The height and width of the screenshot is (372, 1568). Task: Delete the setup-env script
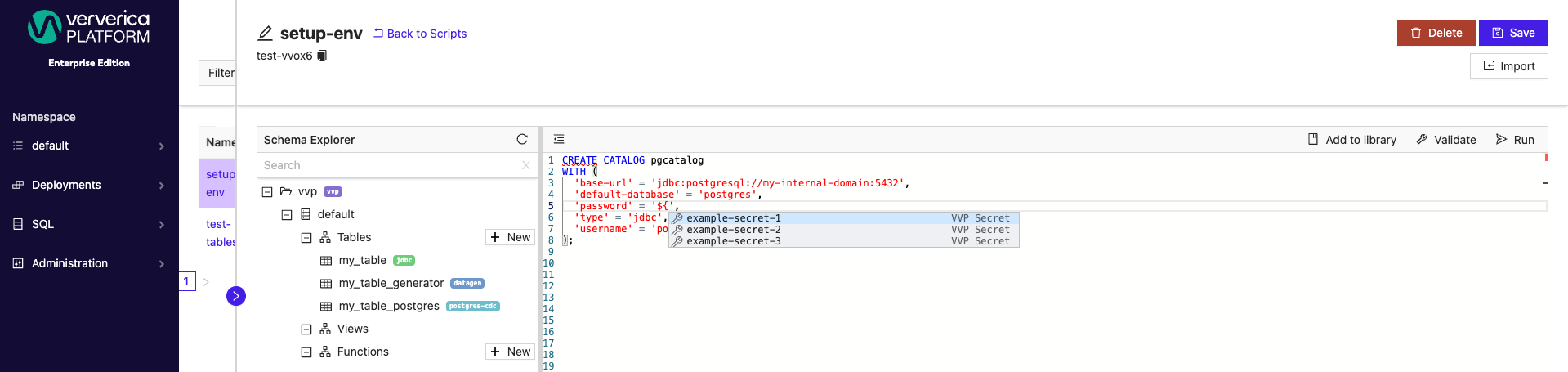pos(1436,33)
